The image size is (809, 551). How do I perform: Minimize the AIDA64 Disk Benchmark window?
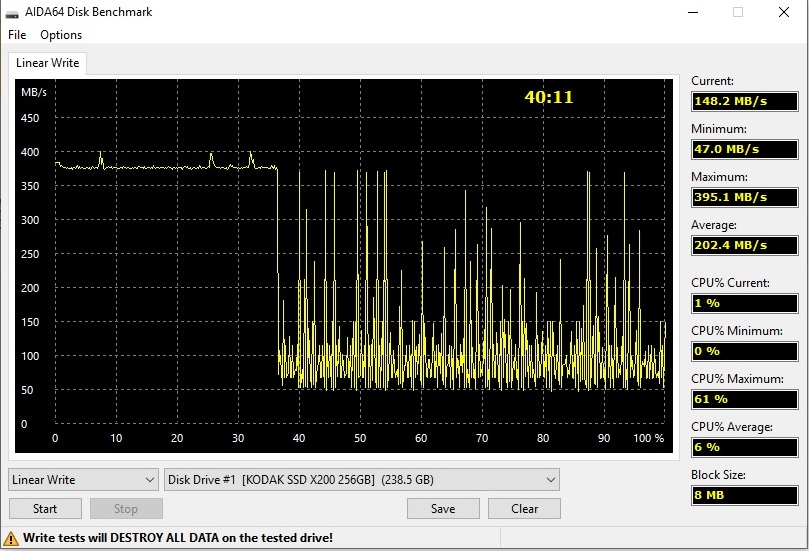[x=691, y=12]
